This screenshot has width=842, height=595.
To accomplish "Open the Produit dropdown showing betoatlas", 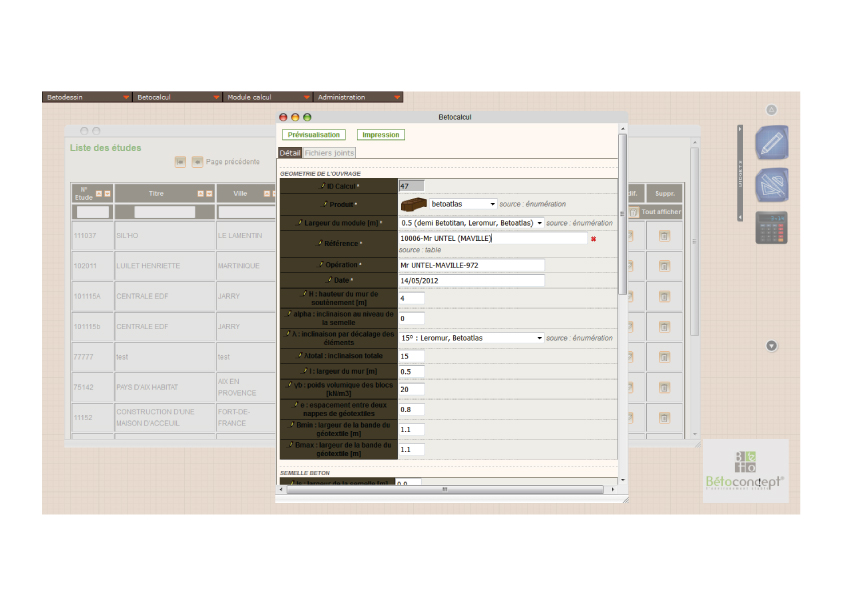I will (x=463, y=204).
